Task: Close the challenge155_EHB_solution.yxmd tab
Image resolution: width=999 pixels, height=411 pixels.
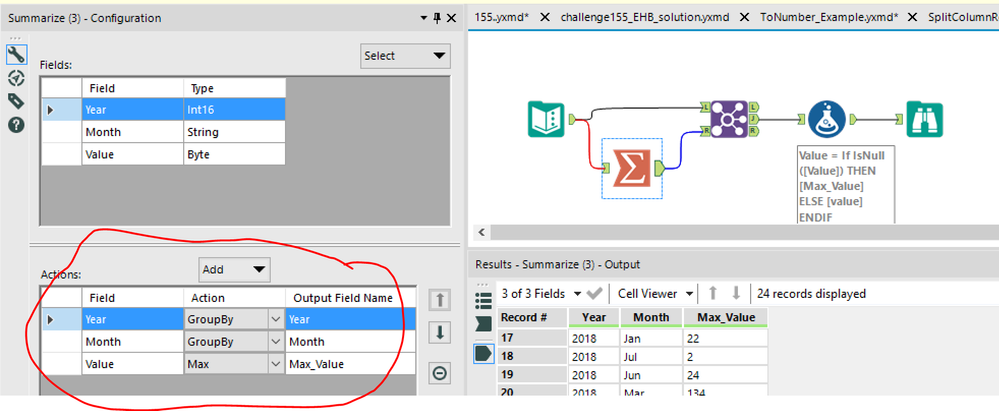Action: [x=745, y=17]
